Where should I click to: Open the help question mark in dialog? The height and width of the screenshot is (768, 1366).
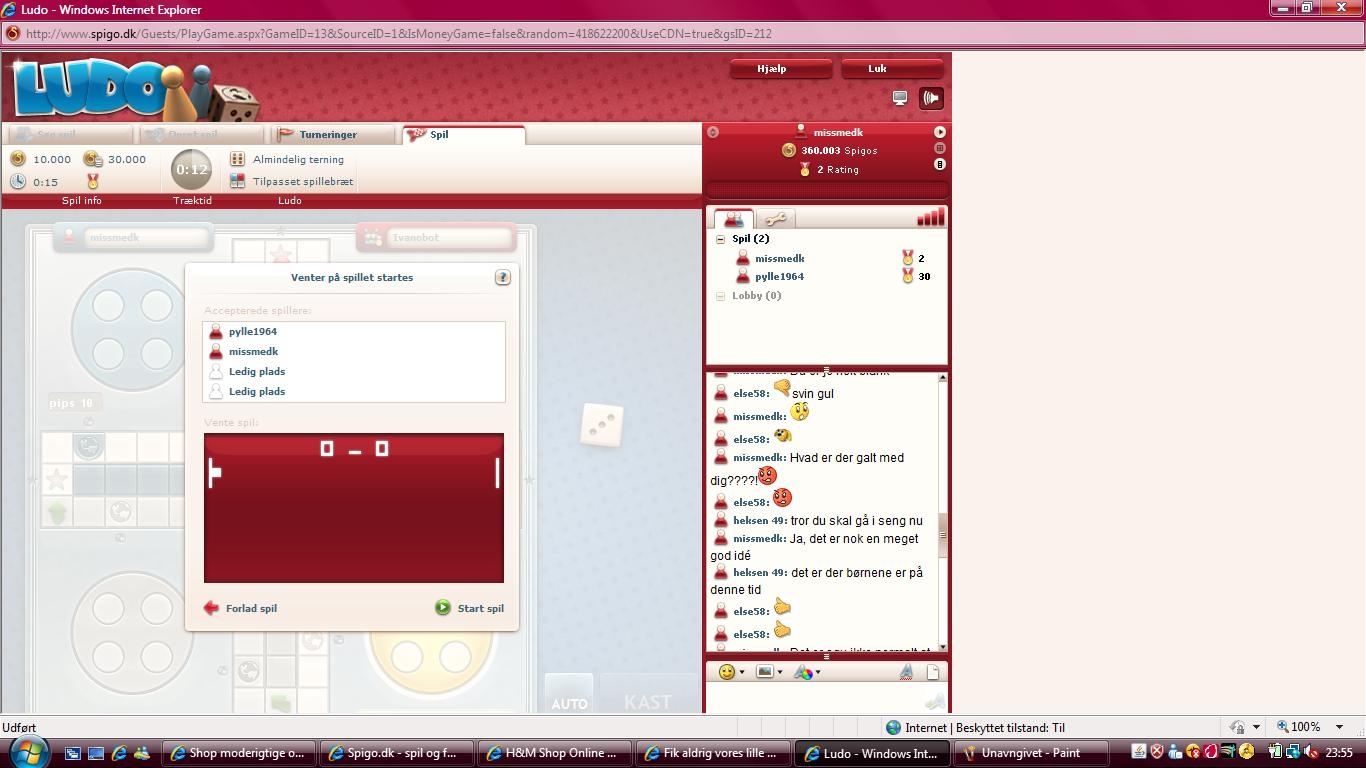click(502, 278)
